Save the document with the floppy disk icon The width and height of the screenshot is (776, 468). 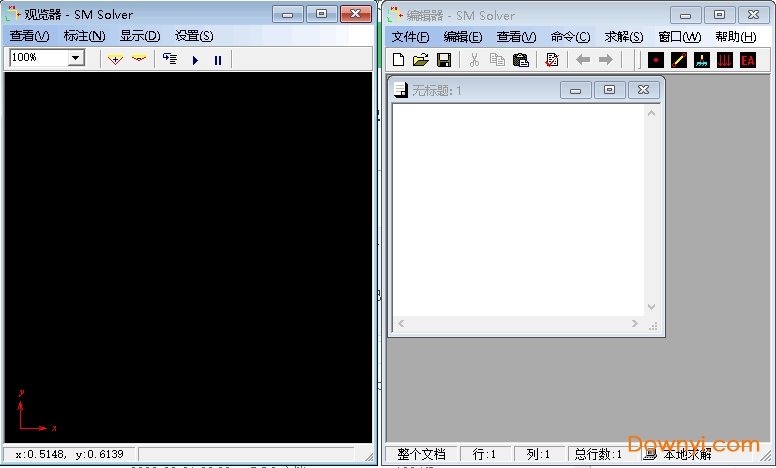(x=443, y=60)
